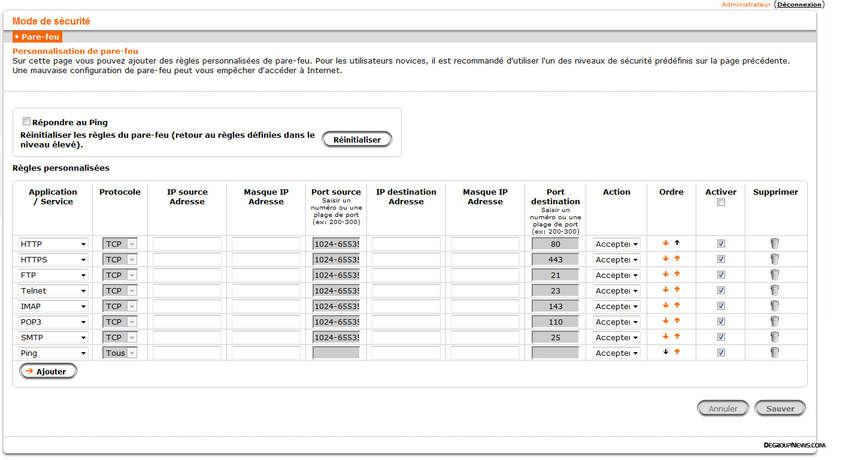846x460 pixels.
Task: Click the trash icon for the SMTP rule
Action: click(775, 338)
